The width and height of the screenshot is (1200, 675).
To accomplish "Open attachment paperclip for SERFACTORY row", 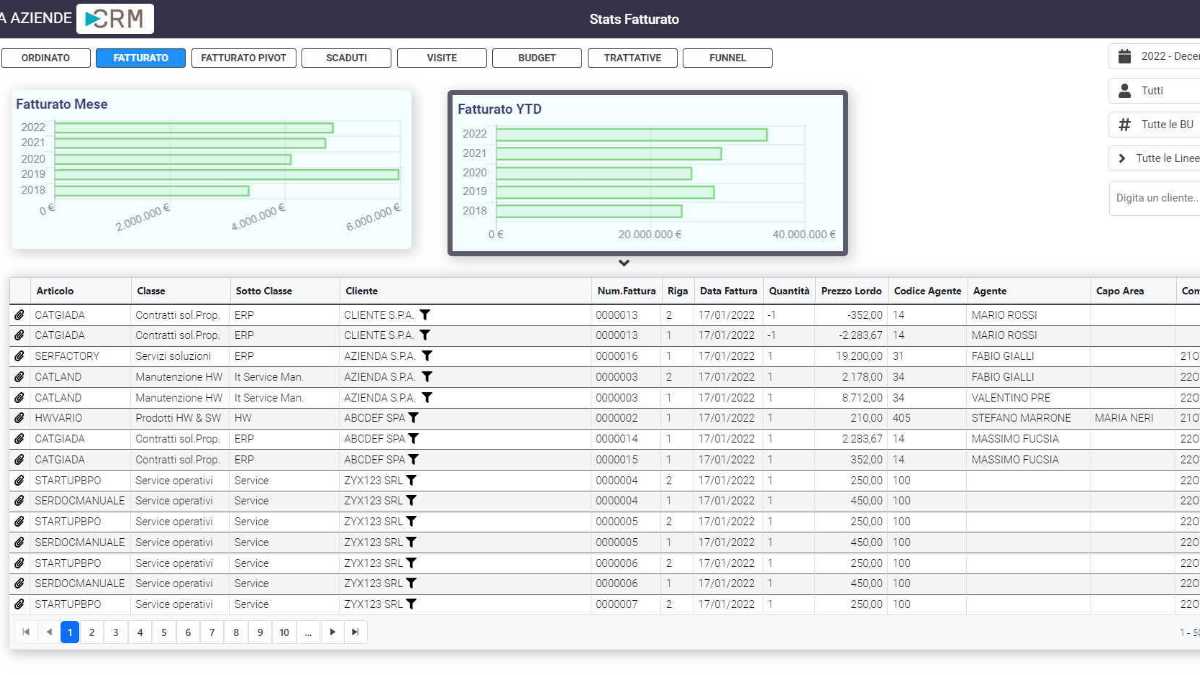I will coord(19,356).
